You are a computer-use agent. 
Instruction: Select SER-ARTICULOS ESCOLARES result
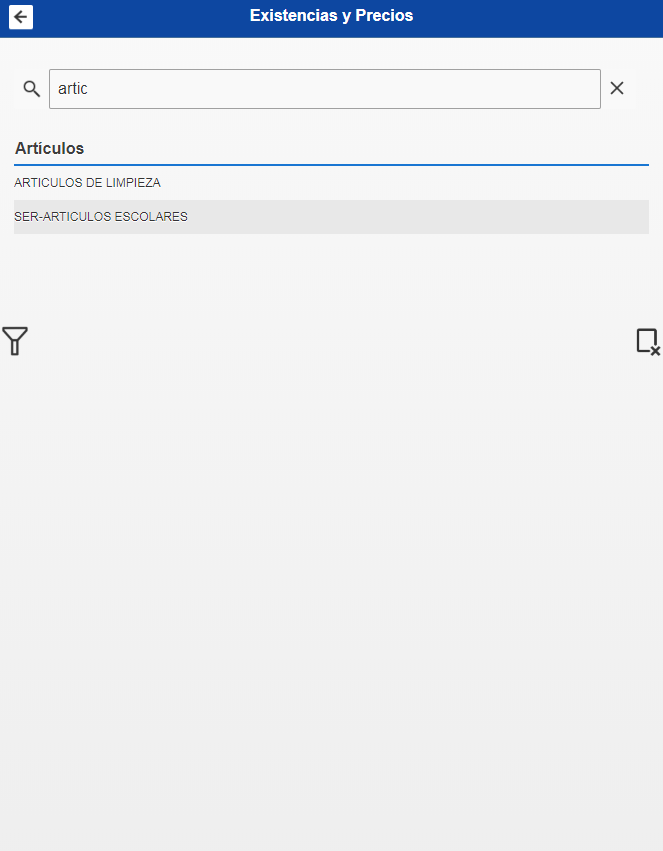(x=331, y=217)
